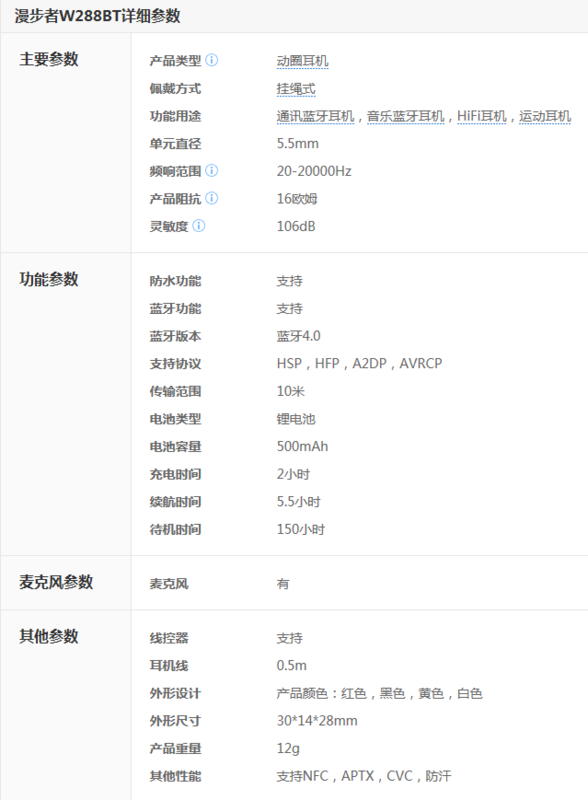Click the 主要参数 section heading
Viewport: 588px width, 800px height.
(x=49, y=59)
